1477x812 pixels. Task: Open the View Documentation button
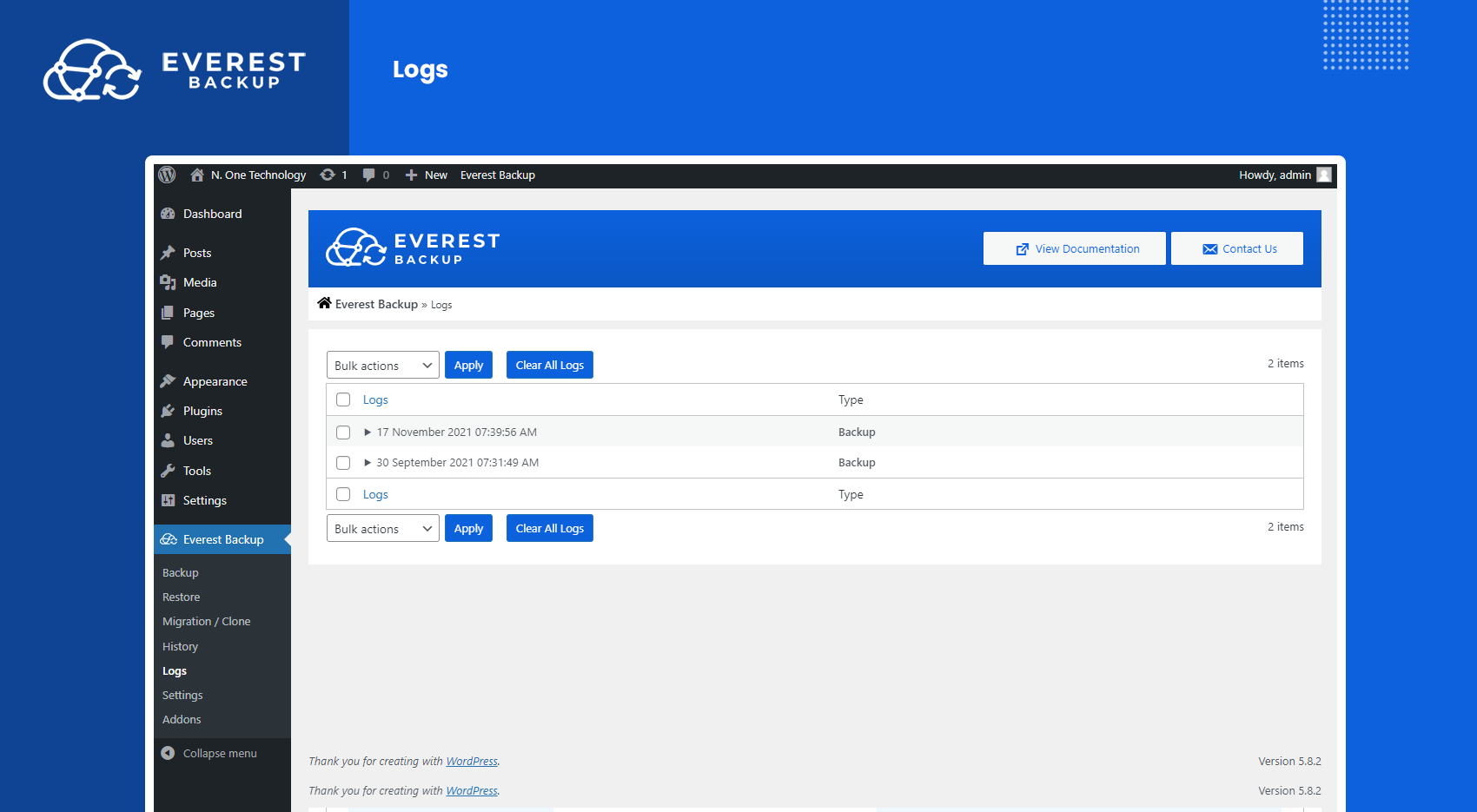click(x=1075, y=248)
